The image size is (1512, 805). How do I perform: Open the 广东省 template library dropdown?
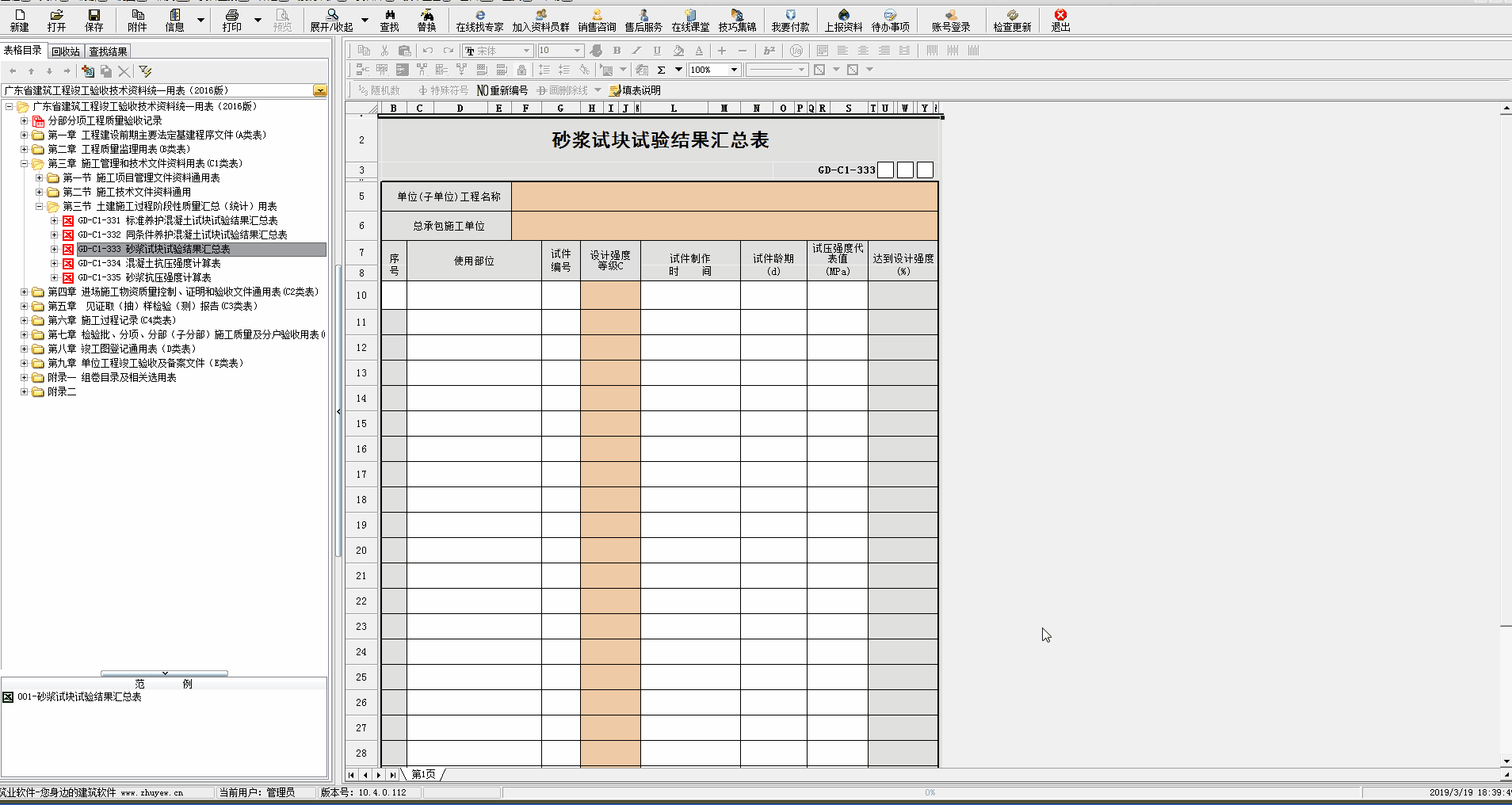(320, 90)
